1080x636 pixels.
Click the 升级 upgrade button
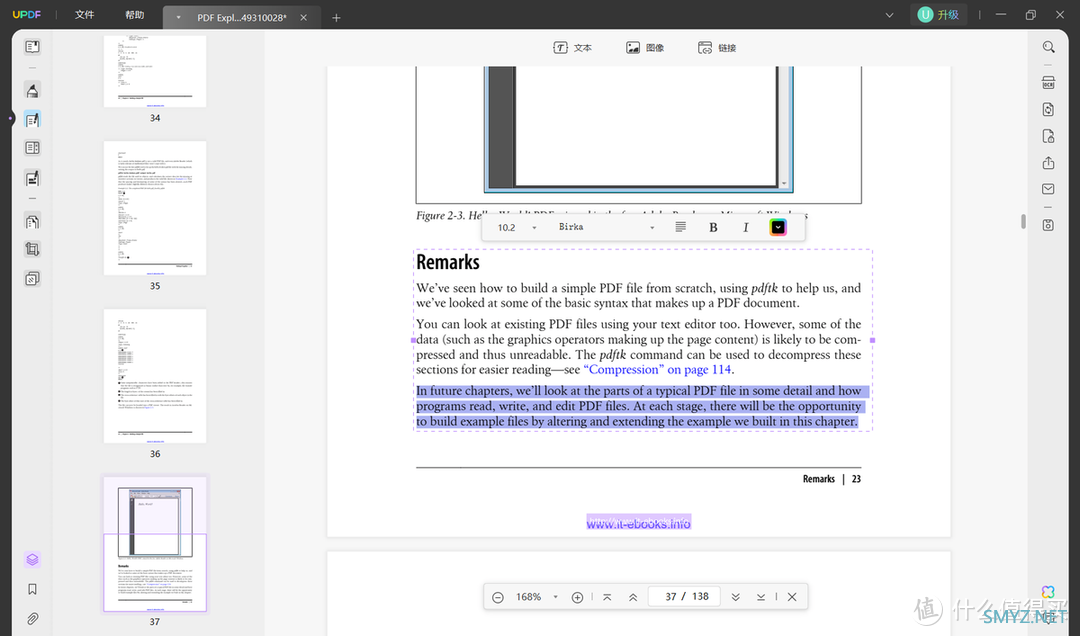[x=938, y=15]
